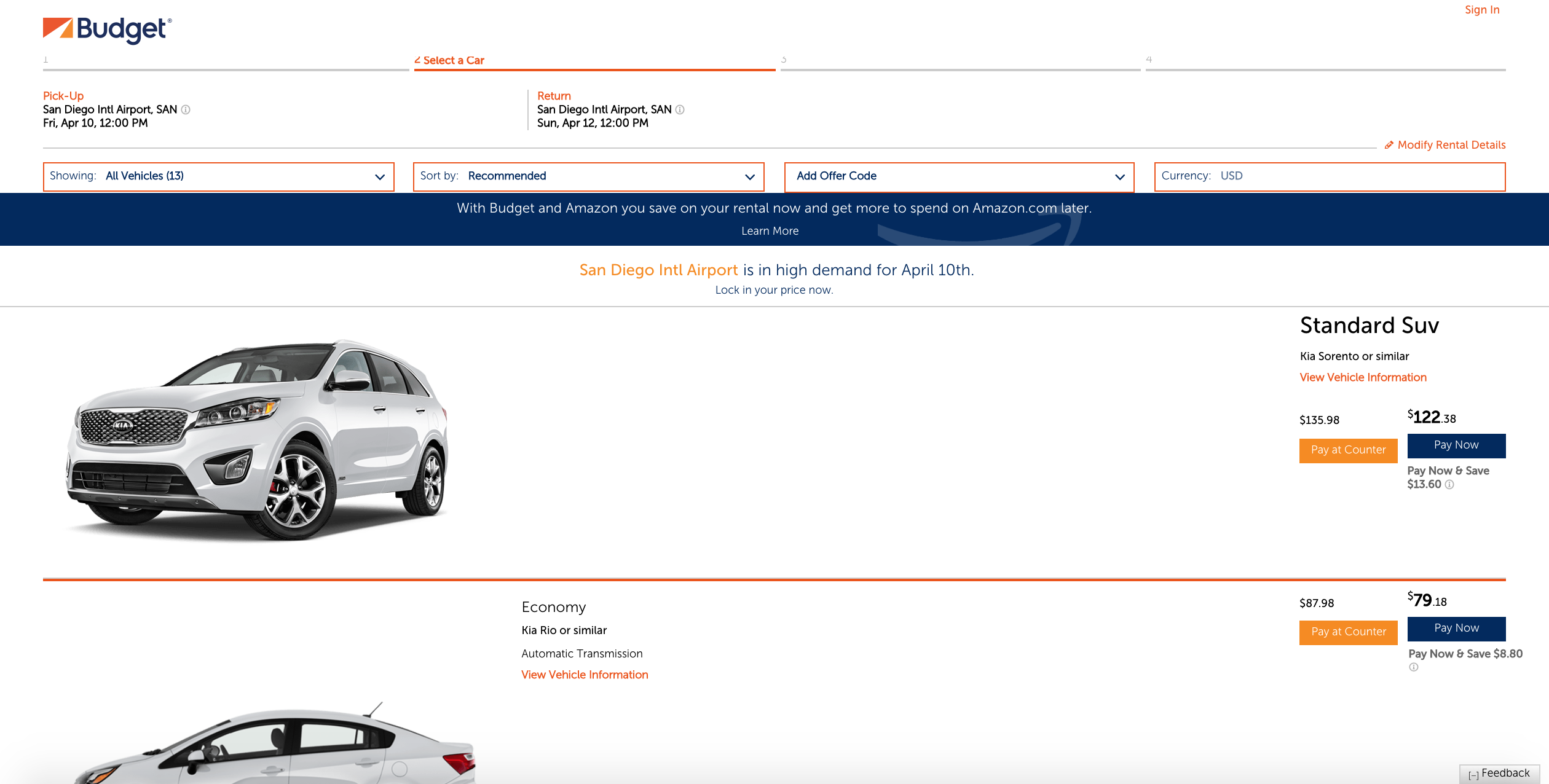Click the Feedback collapse icon
This screenshot has width=1549, height=784.
pyautogui.click(x=1473, y=775)
